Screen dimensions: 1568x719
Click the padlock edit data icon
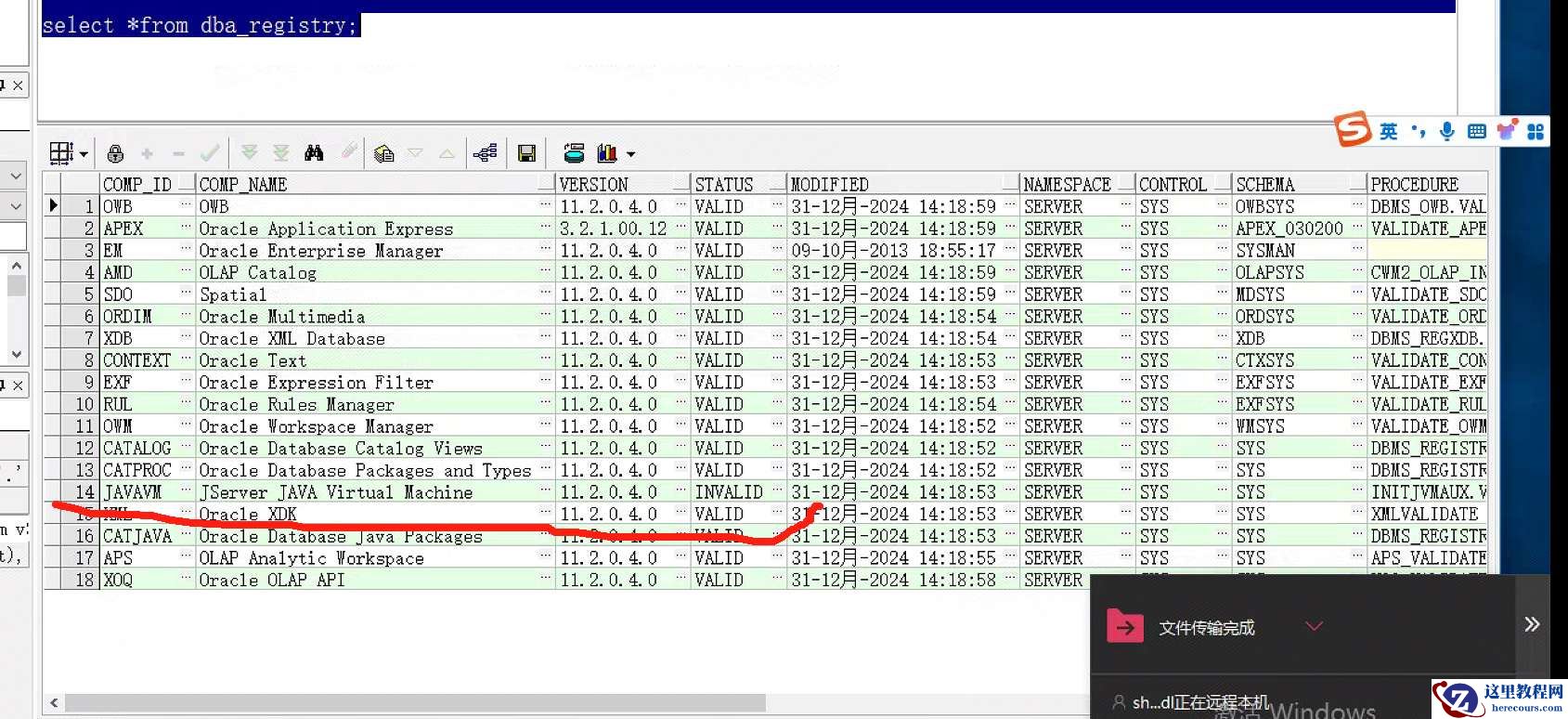(116, 153)
